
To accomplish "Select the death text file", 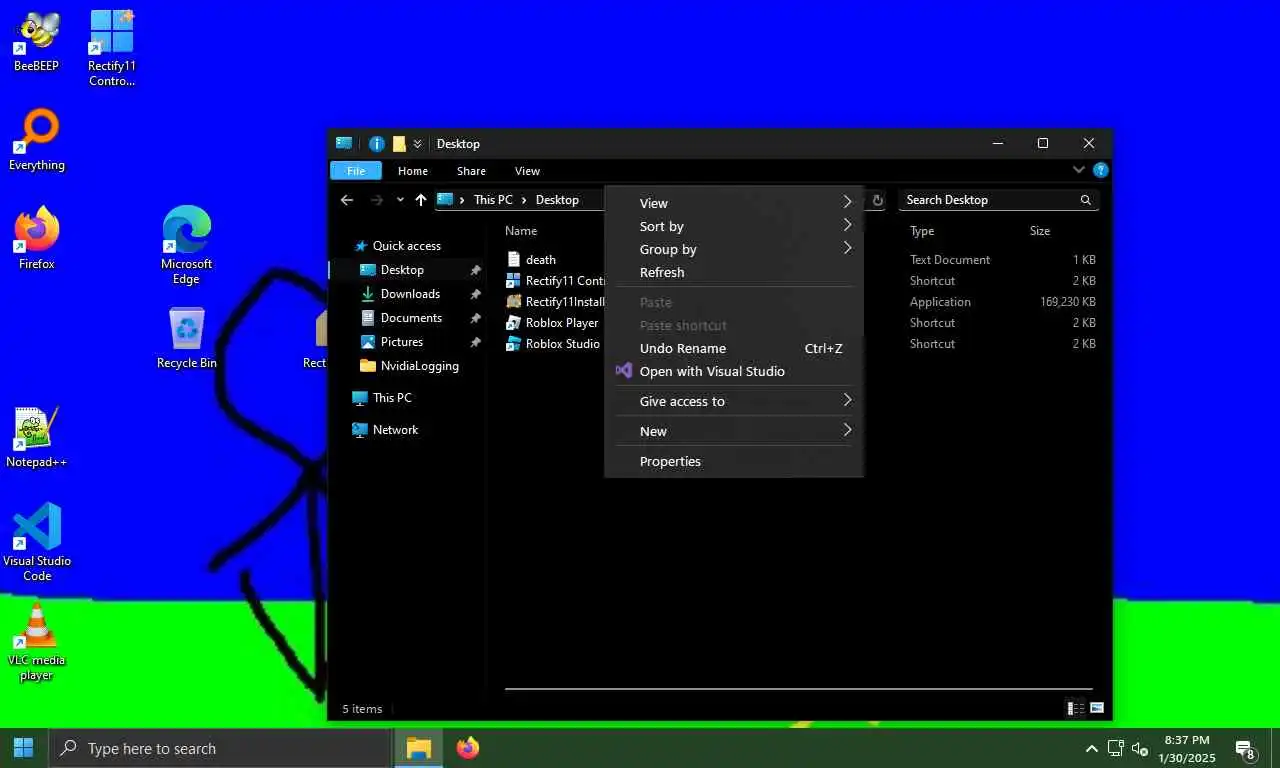I will 540,260.
